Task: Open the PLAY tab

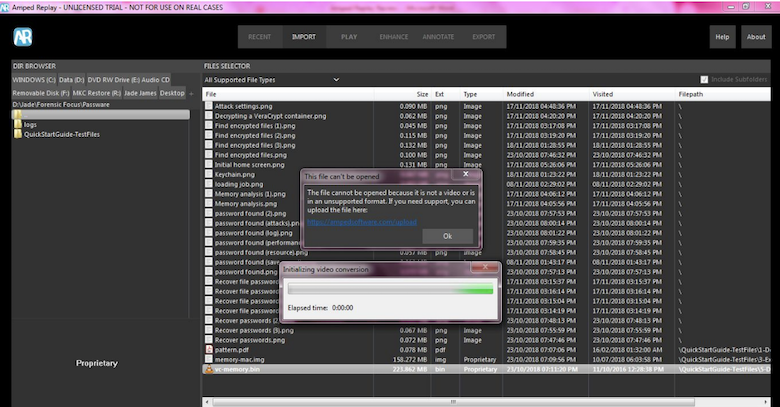Action: tap(349, 37)
